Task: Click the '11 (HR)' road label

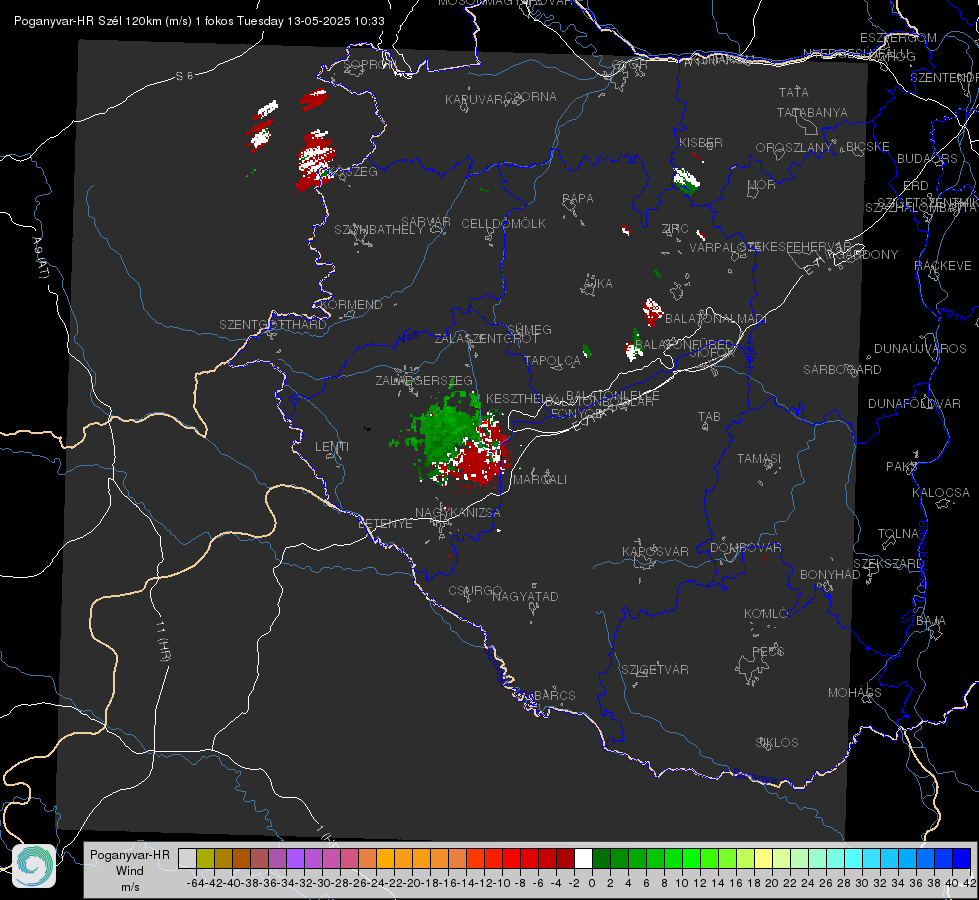Action: tap(163, 640)
